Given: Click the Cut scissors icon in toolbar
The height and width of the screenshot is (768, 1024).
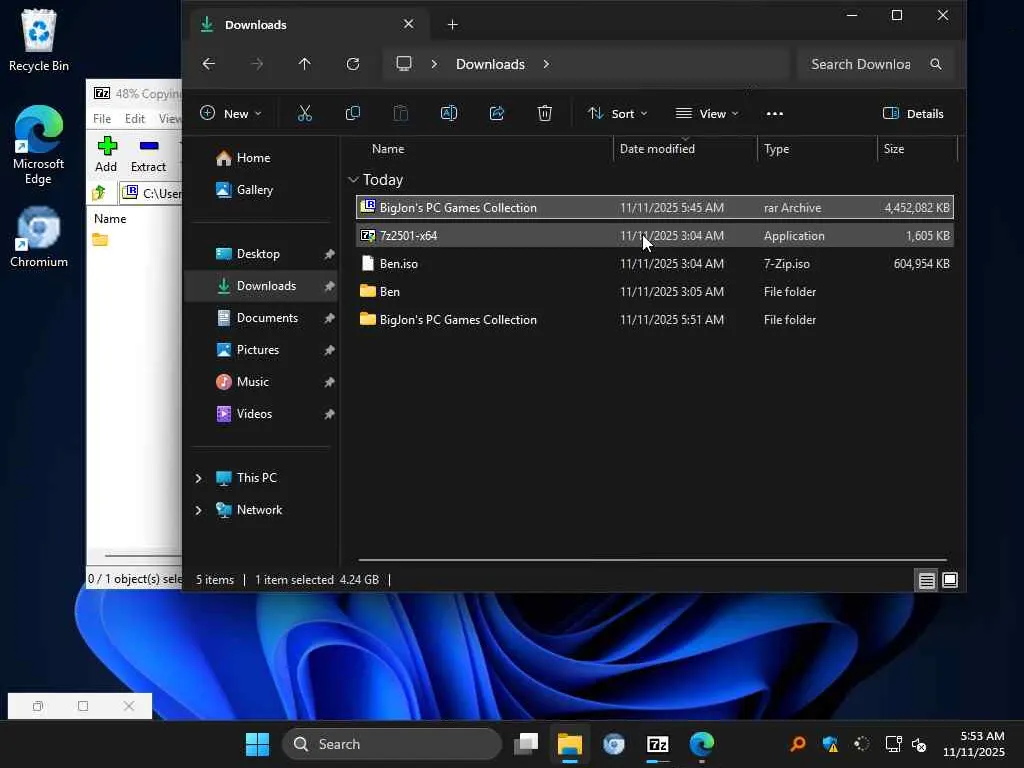Looking at the screenshot, I should pos(305,114).
